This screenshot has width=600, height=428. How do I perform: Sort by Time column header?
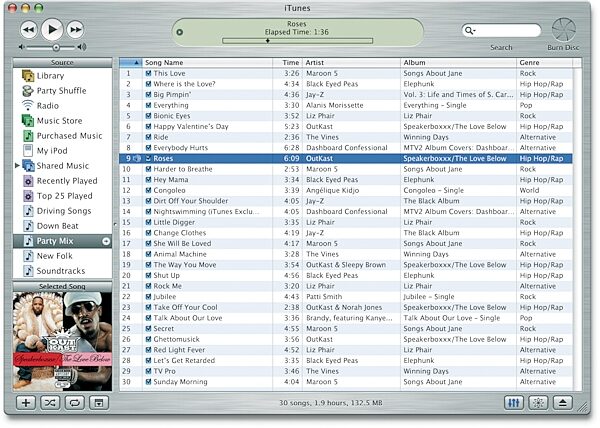click(287, 62)
